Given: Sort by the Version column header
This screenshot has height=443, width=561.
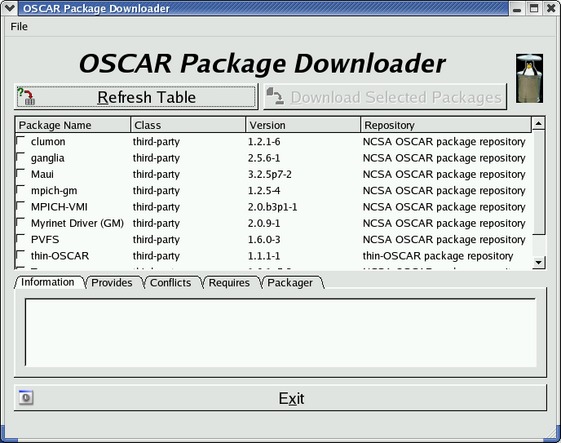Looking at the screenshot, I should point(303,125).
